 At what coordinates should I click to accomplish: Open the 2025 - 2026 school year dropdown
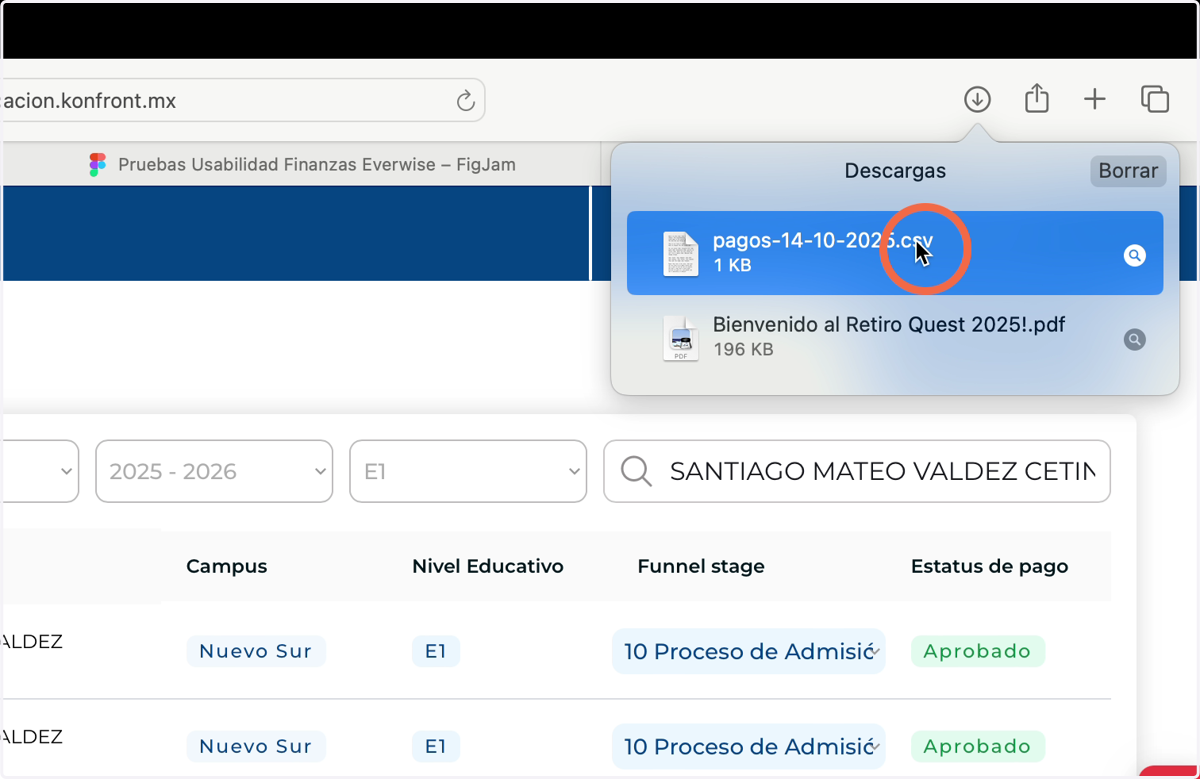pos(214,471)
